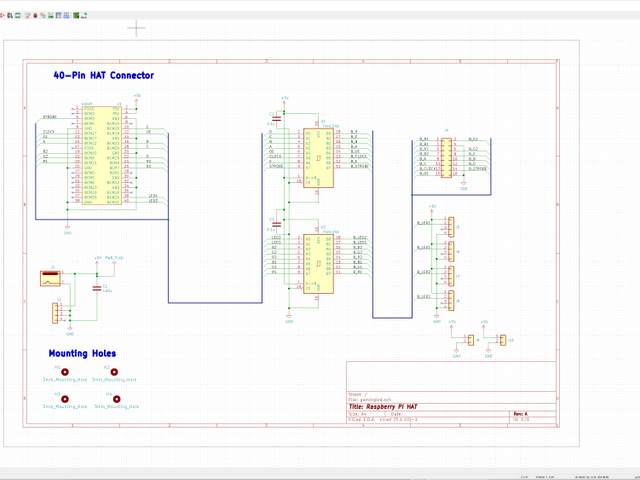Click the "40-Pin HAT Connector" text label
The image size is (640, 480).
click(x=103, y=75)
